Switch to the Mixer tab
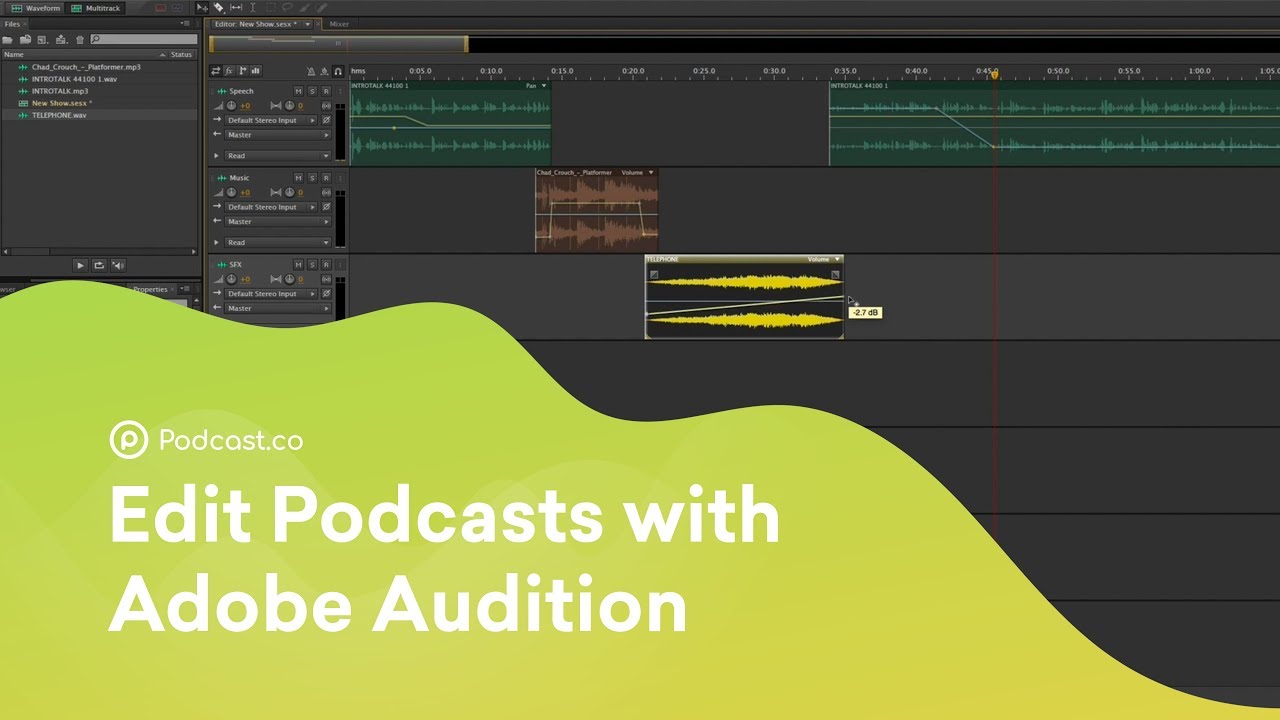The image size is (1280, 720). (x=339, y=24)
